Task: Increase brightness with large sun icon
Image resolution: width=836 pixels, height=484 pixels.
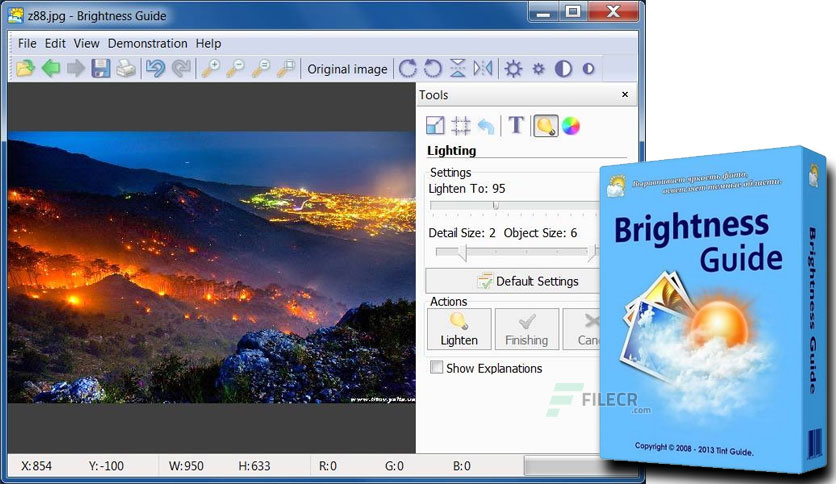Action: point(513,69)
